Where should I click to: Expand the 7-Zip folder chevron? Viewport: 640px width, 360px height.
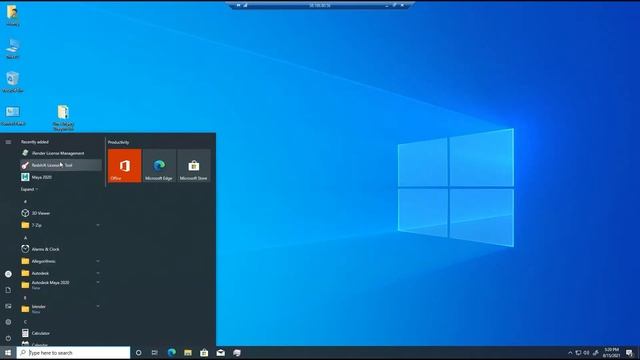98,225
